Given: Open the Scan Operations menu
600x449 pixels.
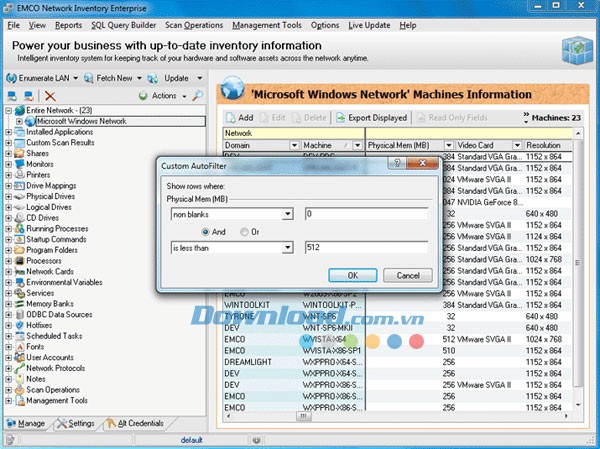Looking at the screenshot, I should [194, 26].
